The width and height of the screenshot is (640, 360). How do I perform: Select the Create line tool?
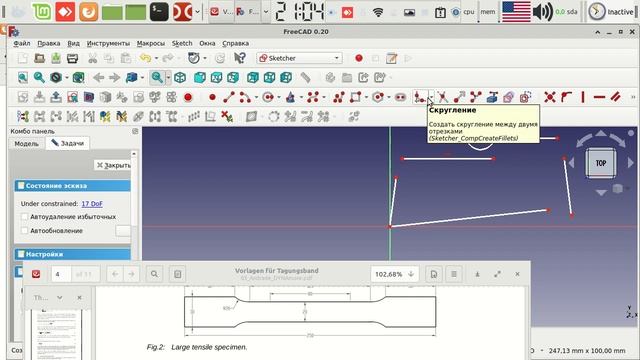point(229,97)
